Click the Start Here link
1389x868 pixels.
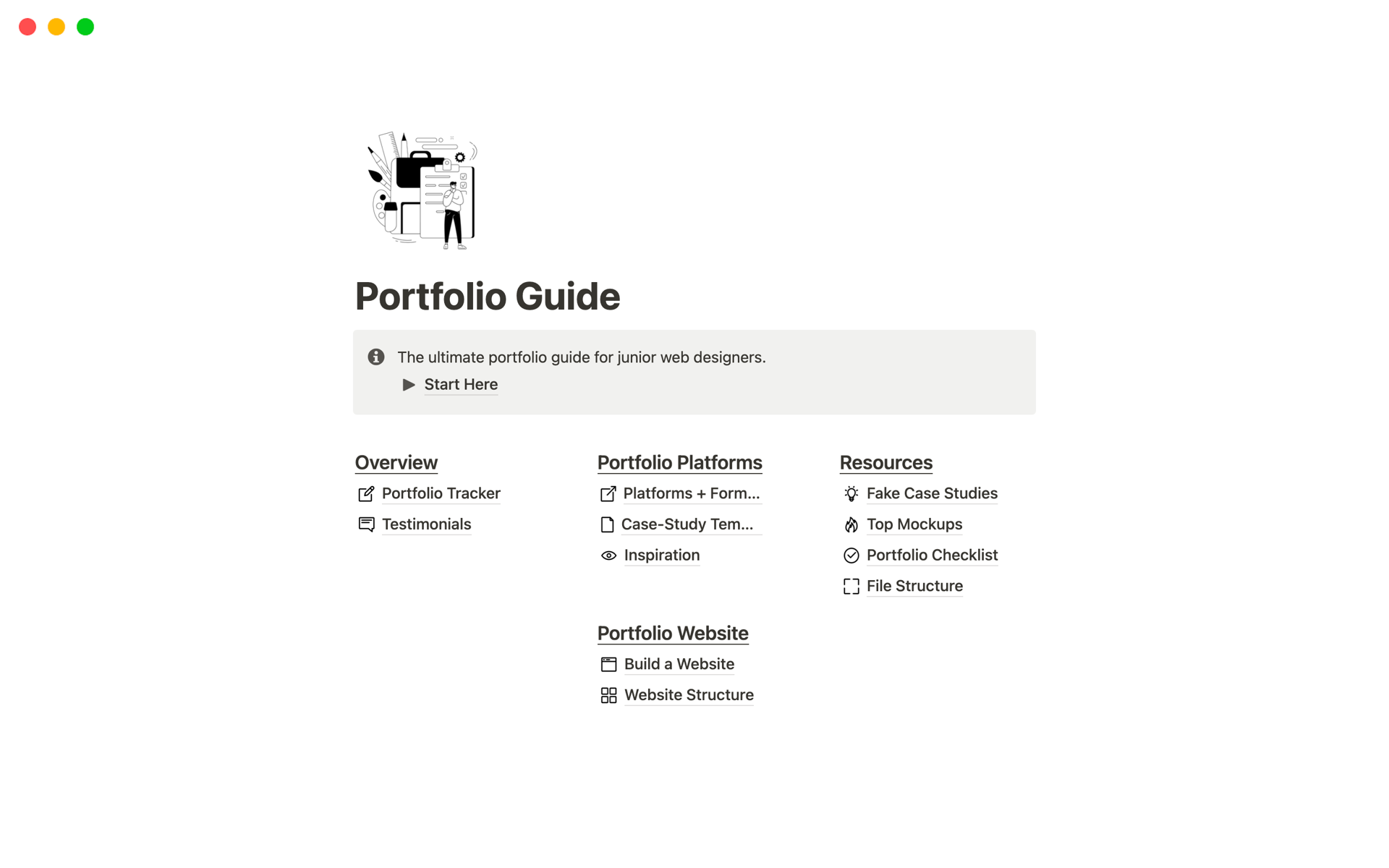[x=461, y=384]
